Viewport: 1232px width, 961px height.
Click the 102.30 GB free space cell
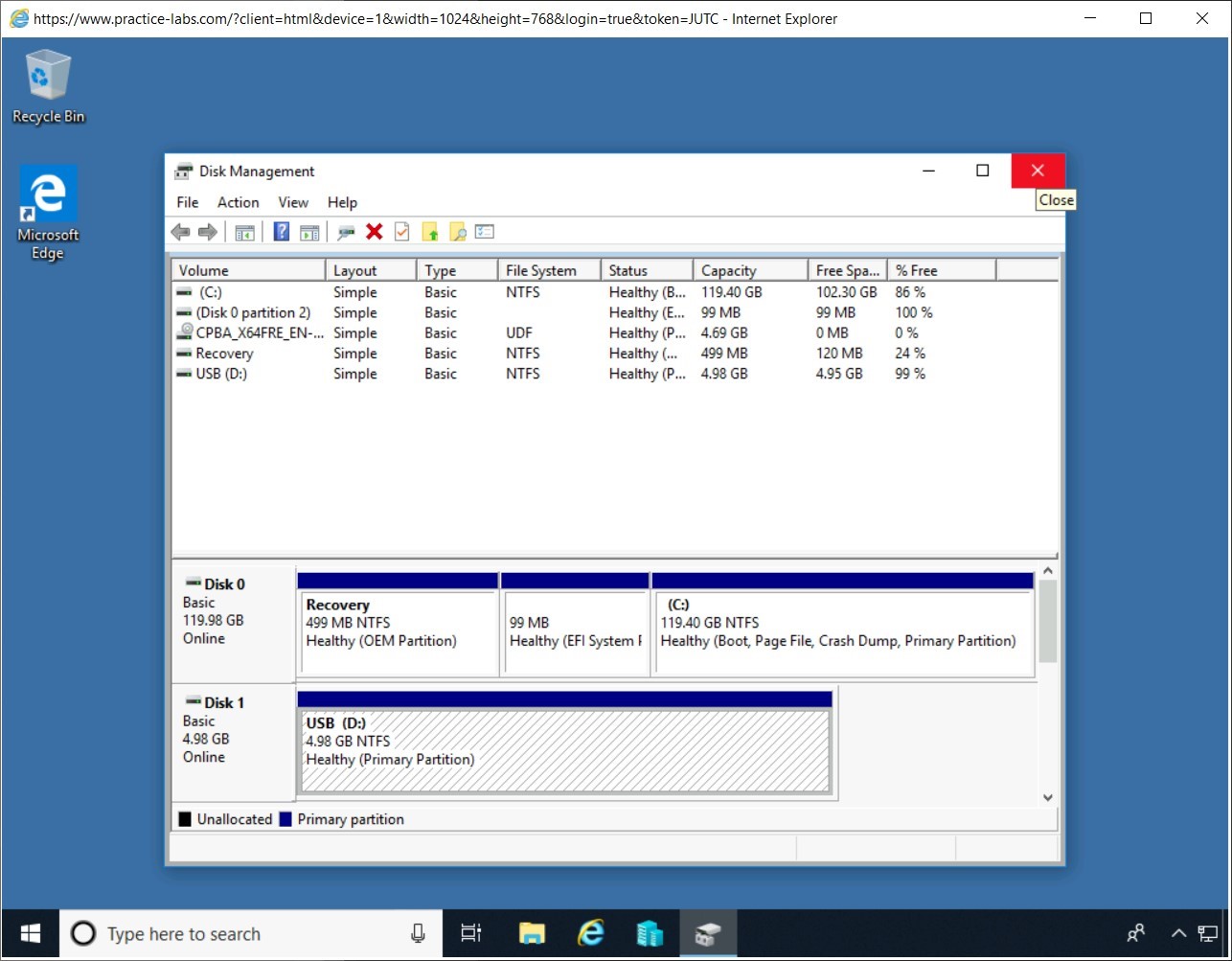tap(846, 292)
